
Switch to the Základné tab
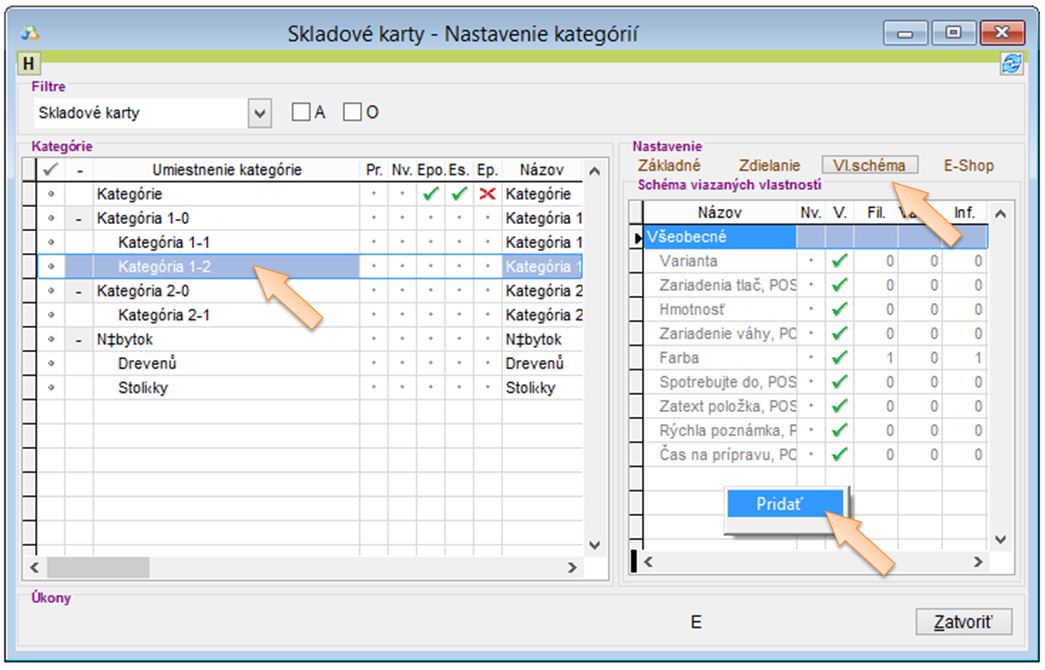coord(669,166)
